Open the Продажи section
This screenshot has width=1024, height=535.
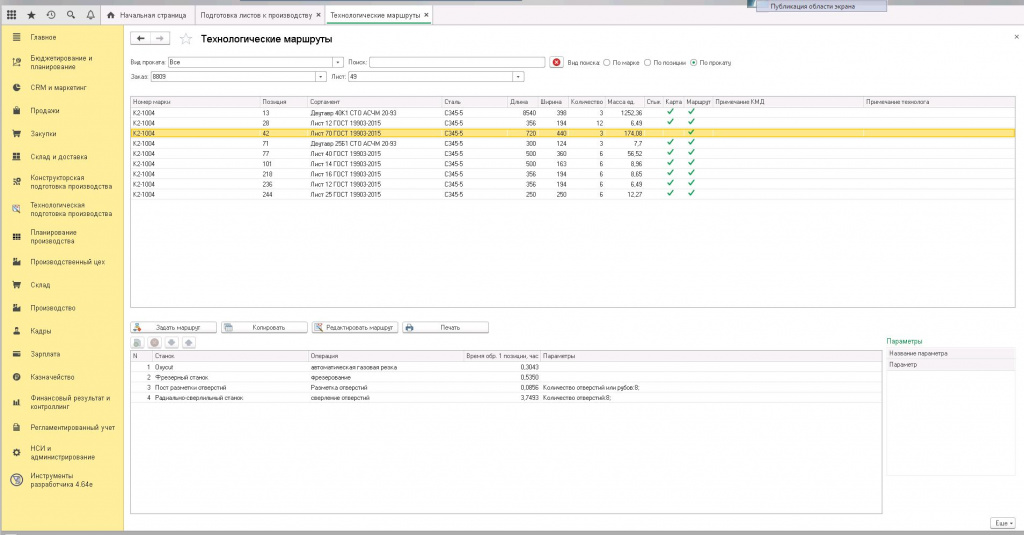click(44, 110)
